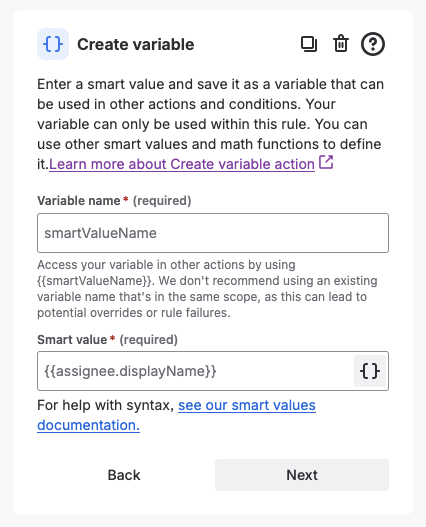The width and height of the screenshot is (426, 527).
Task: Click the external link arrow icon
Action: coord(326,162)
